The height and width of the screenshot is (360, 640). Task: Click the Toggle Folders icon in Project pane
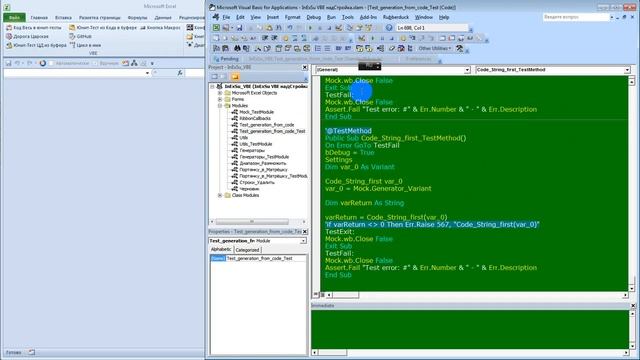pyautogui.click(x=235, y=77)
